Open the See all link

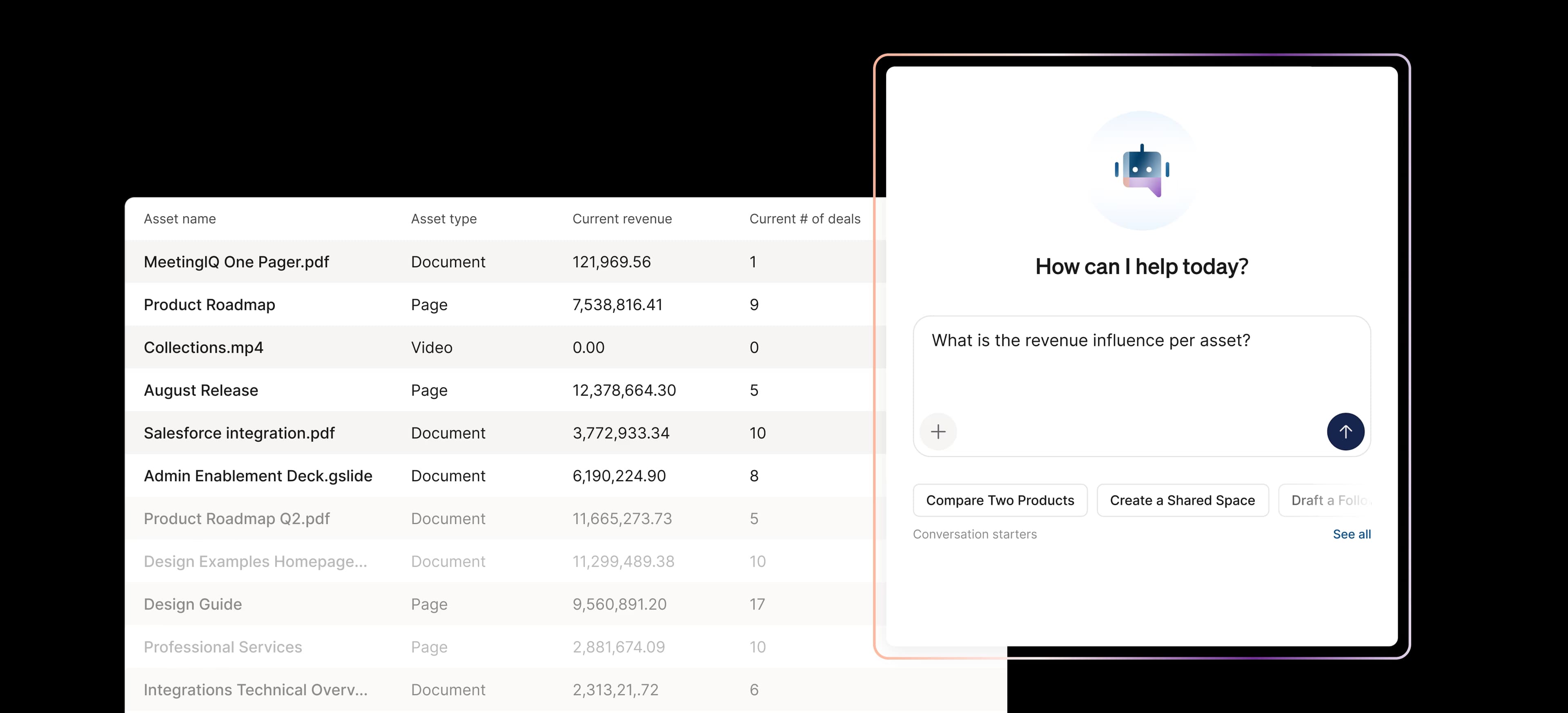point(1351,534)
